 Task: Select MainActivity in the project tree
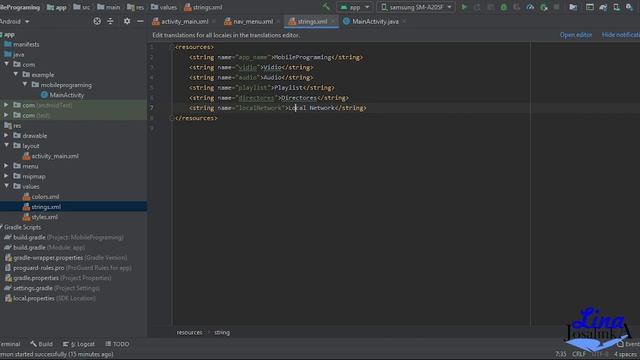coord(62,95)
